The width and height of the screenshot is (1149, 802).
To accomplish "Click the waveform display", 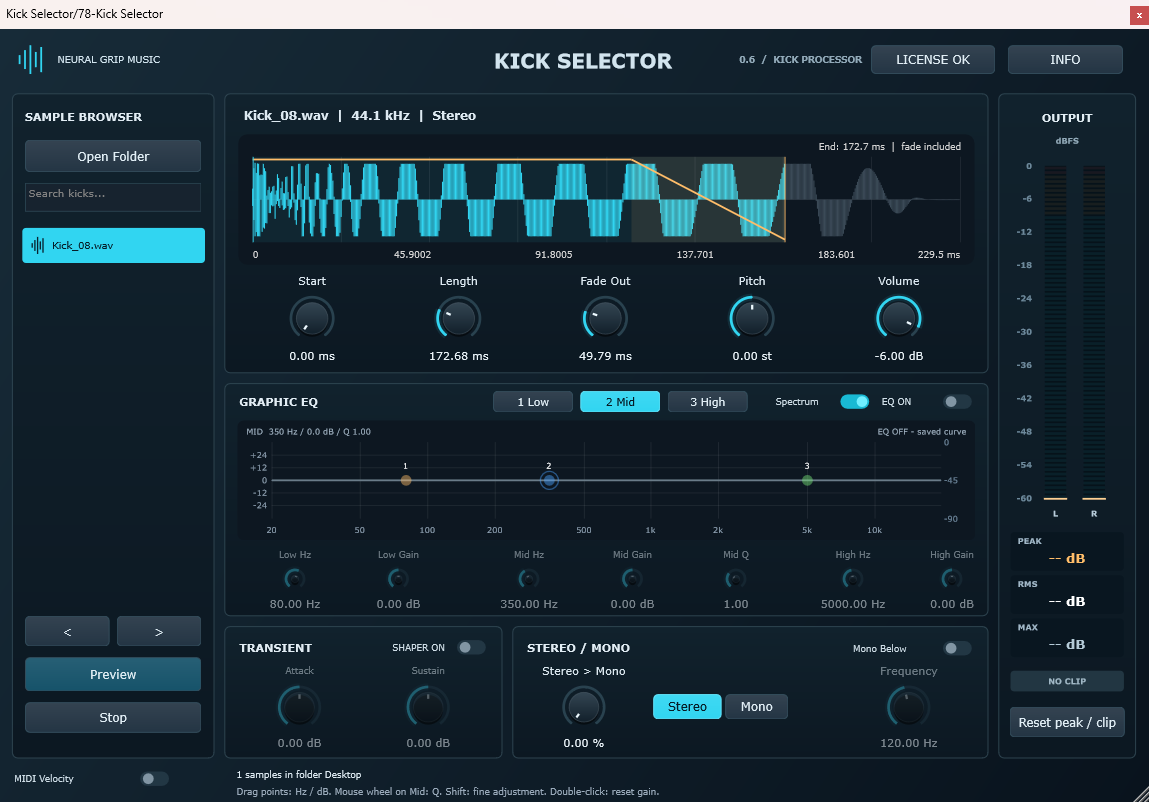I will 606,199.
